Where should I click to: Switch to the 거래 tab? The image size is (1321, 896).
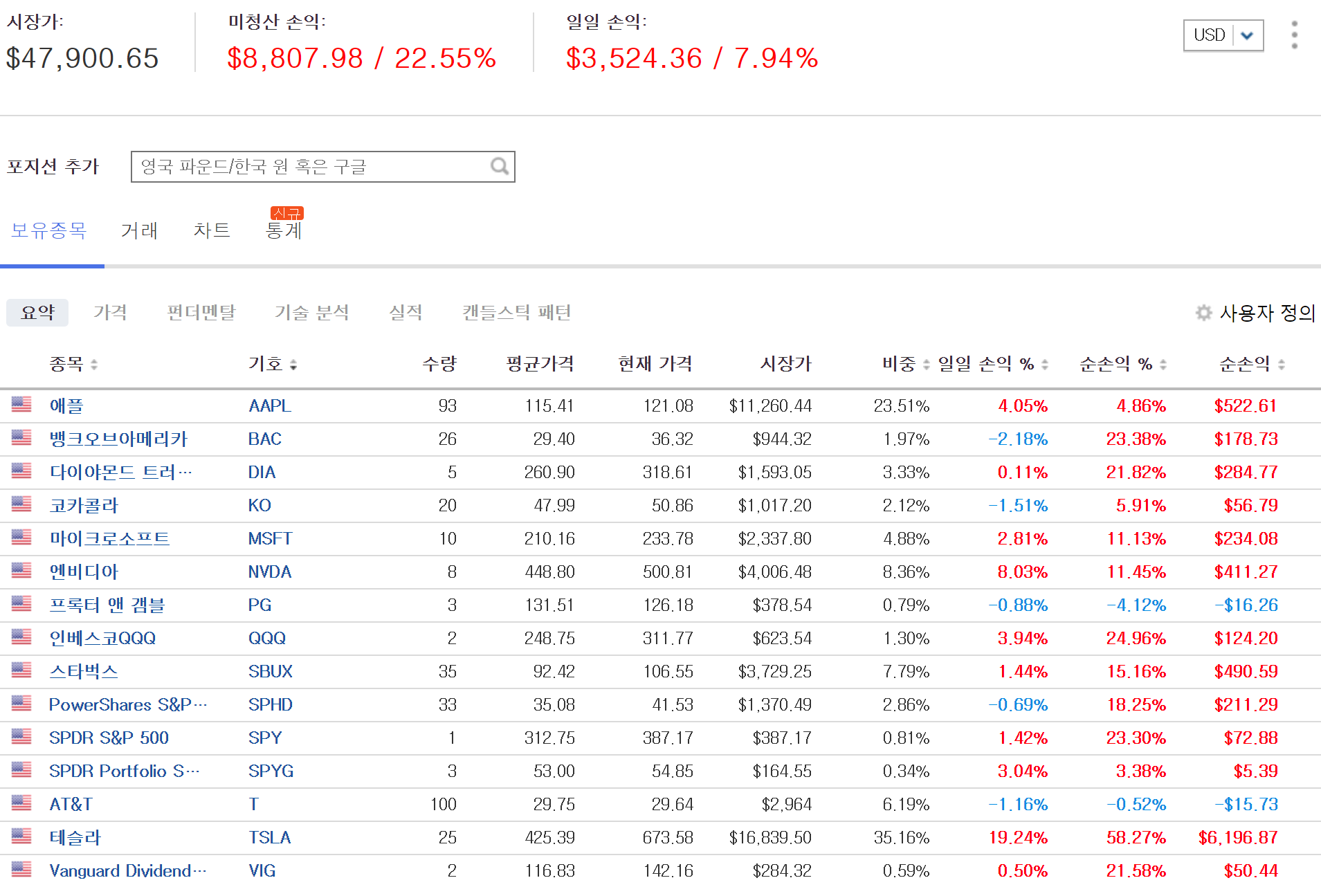[139, 230]
